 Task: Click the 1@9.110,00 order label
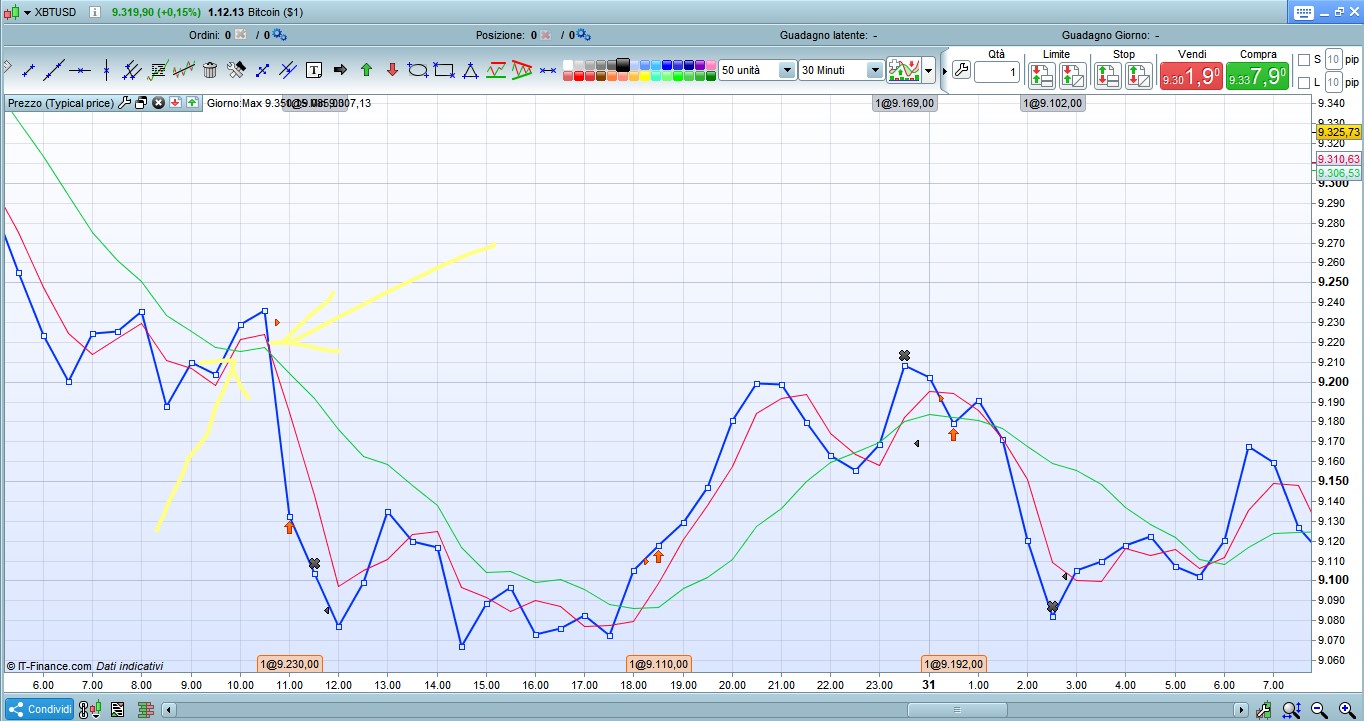(658, 663)
